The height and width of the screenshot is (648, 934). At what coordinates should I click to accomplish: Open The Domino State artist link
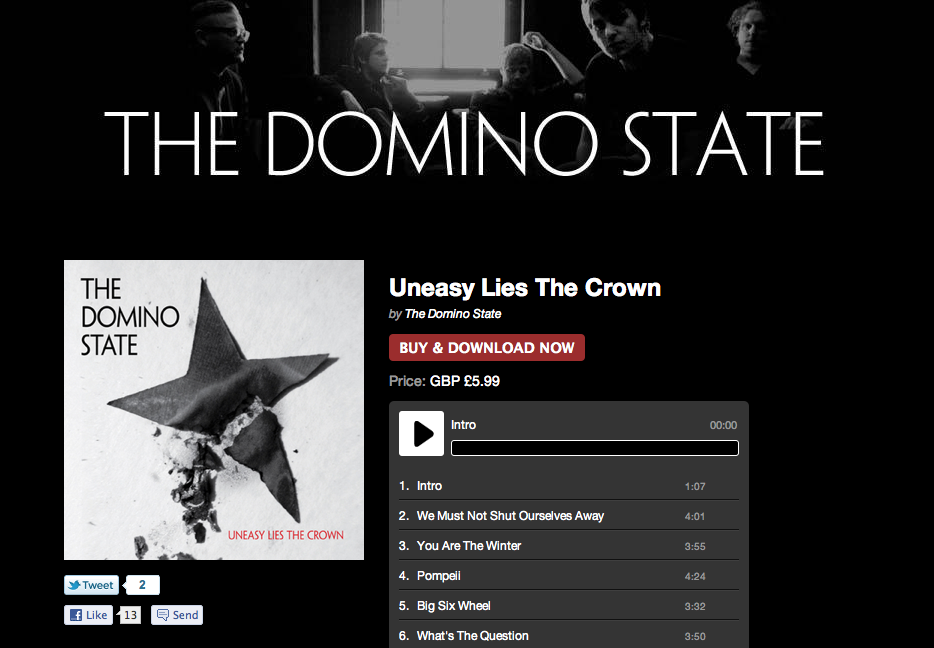click(x=453, y=314)
